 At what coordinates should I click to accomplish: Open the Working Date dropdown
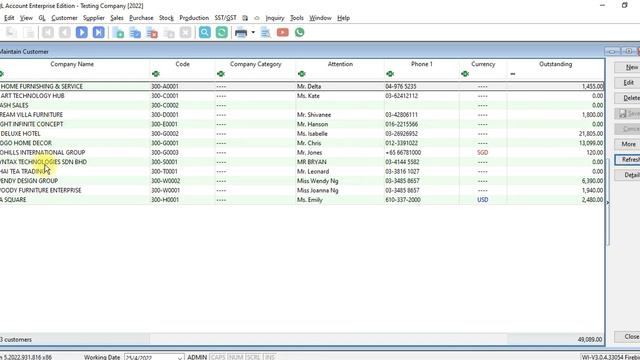(180, 358)
